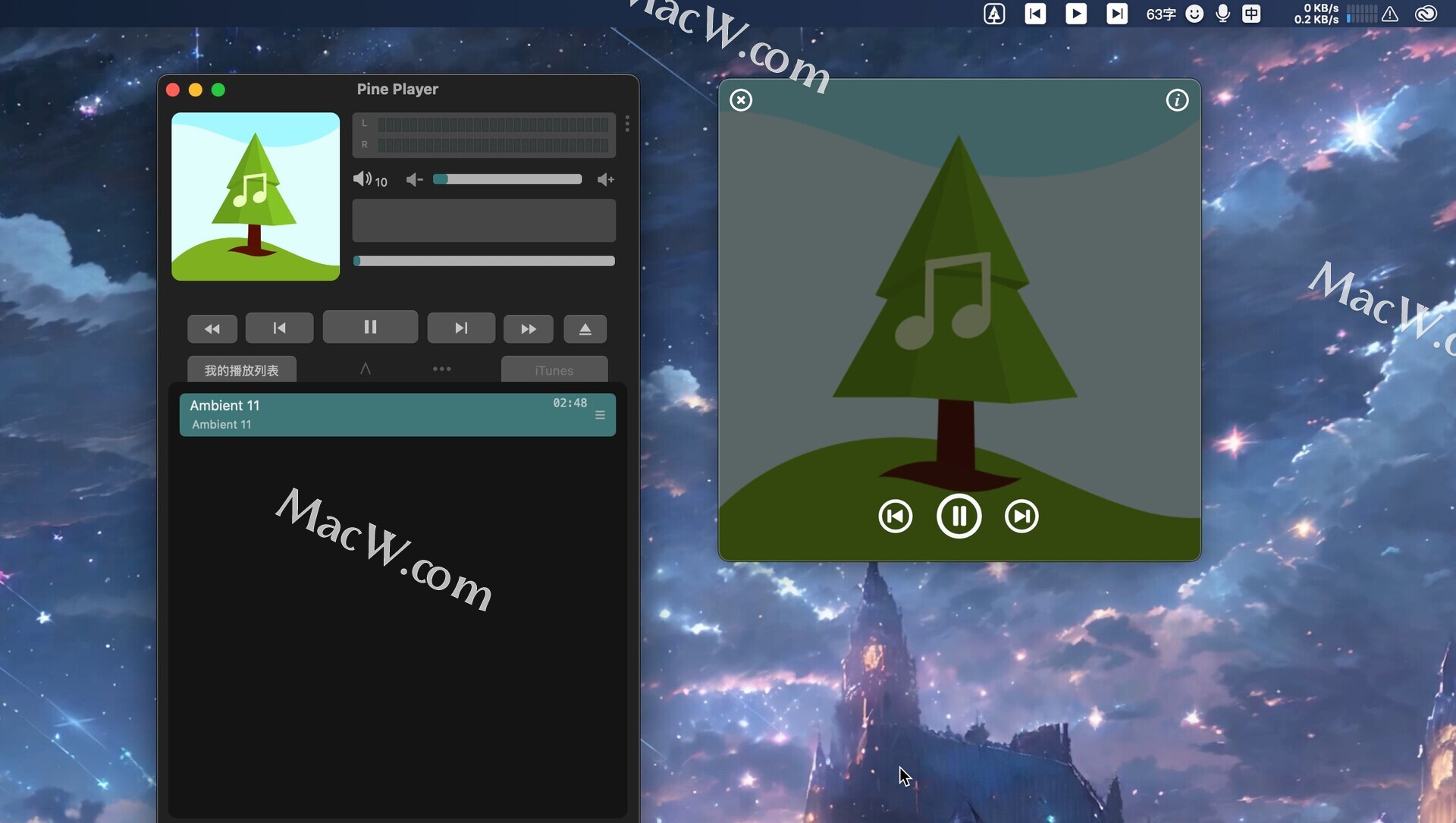Open the Creative Cloud menu bar icon
The height and width of the screenshot is (823, 1456).
(1426, 14)
